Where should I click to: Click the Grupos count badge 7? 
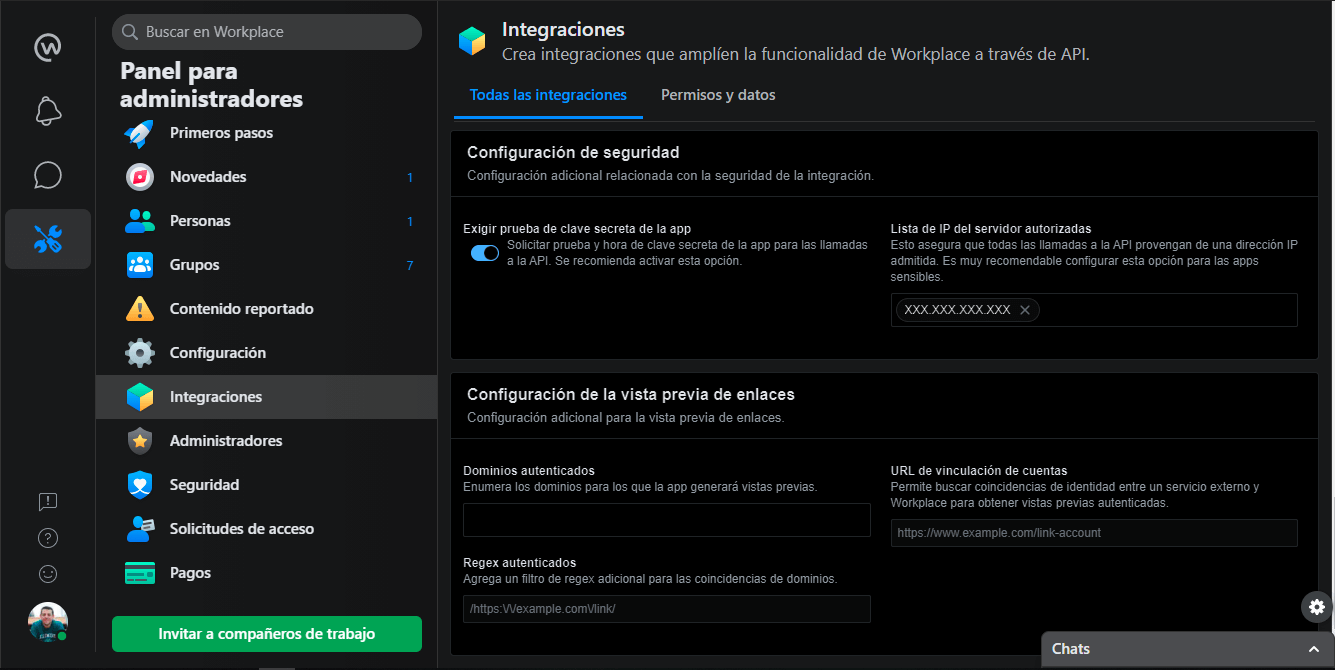[x=410, y=265]
